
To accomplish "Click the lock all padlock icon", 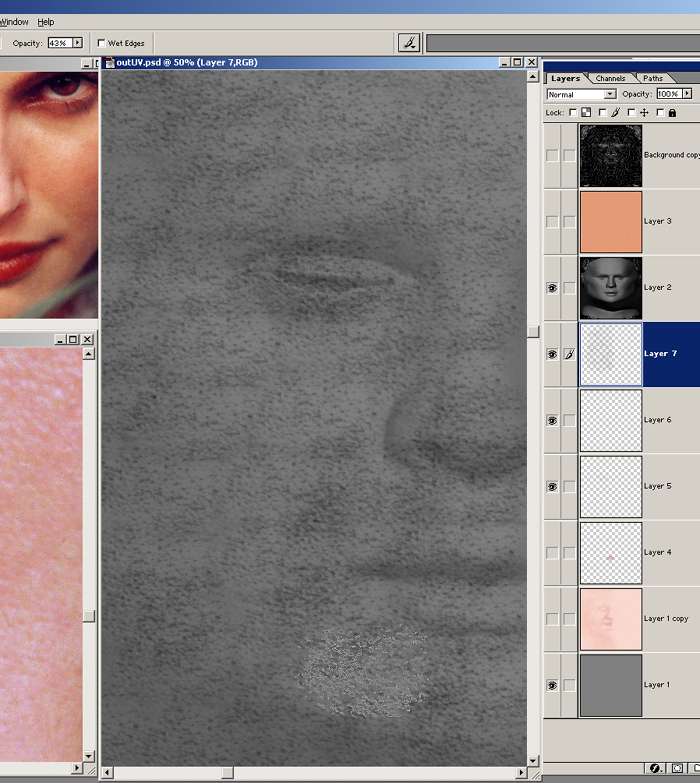I will [672, 112].
